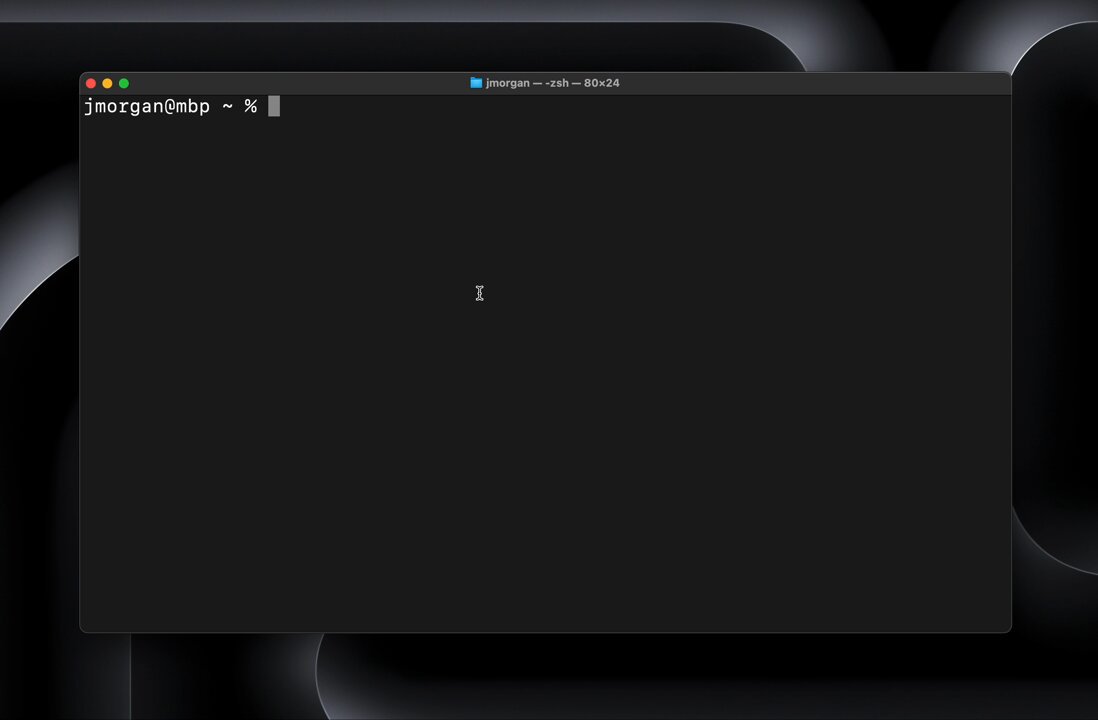Click the blue folder icon in title bar

tap(476, 83)
